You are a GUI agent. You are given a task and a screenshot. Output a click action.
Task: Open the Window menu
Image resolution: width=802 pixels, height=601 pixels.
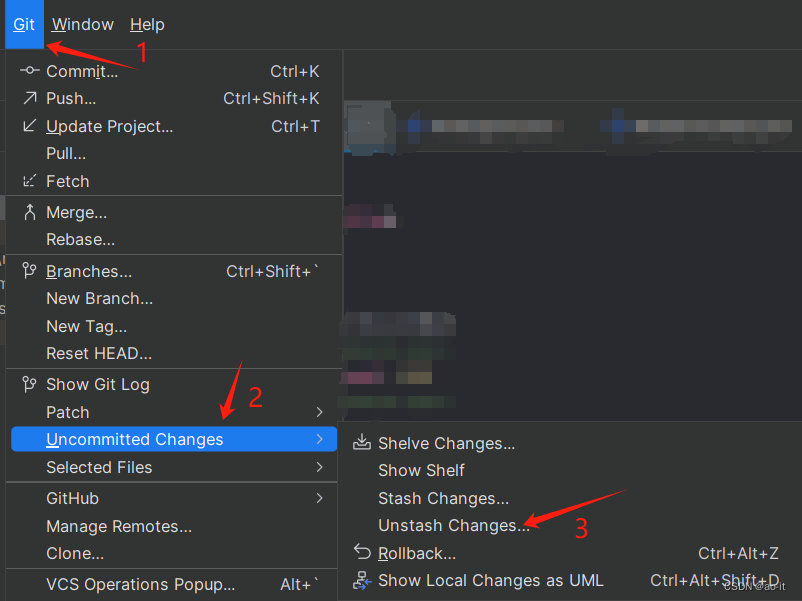(x=82, y=25)
